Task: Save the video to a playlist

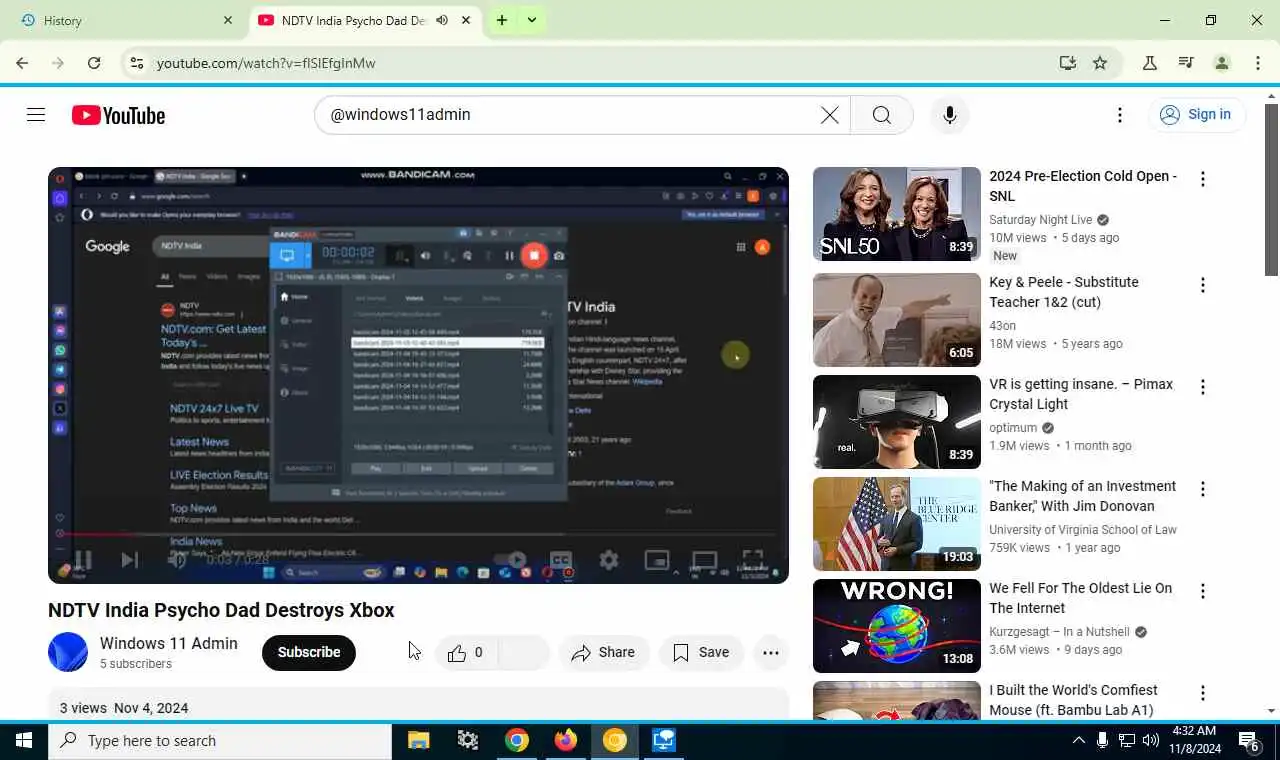Action: 701,653
